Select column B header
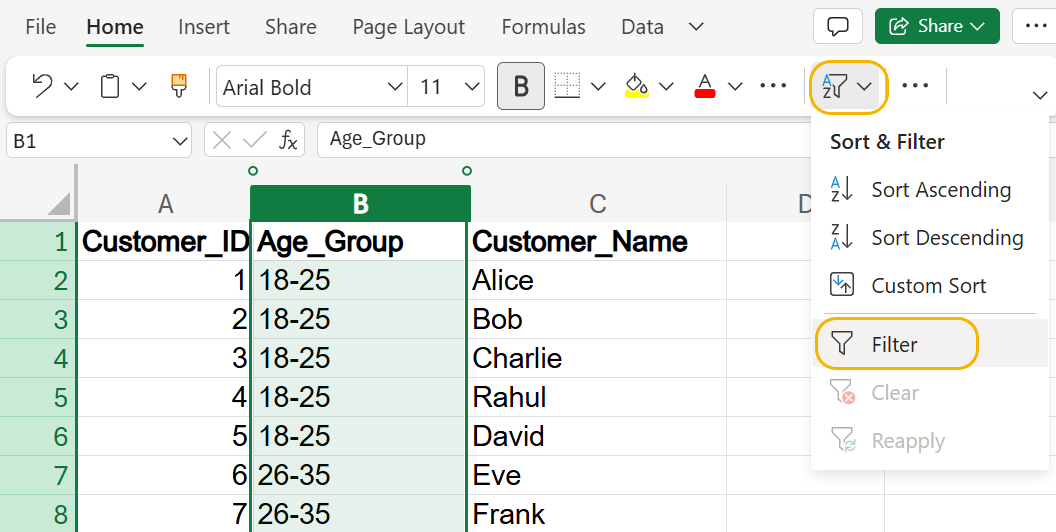 click(360, 204)
